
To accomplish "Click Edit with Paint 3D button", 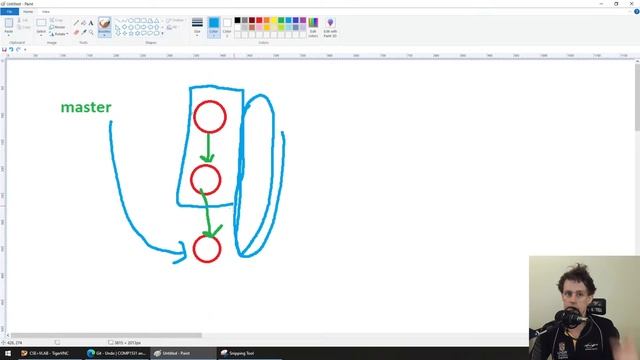I will pyautogui.click(x=330, y=27).
